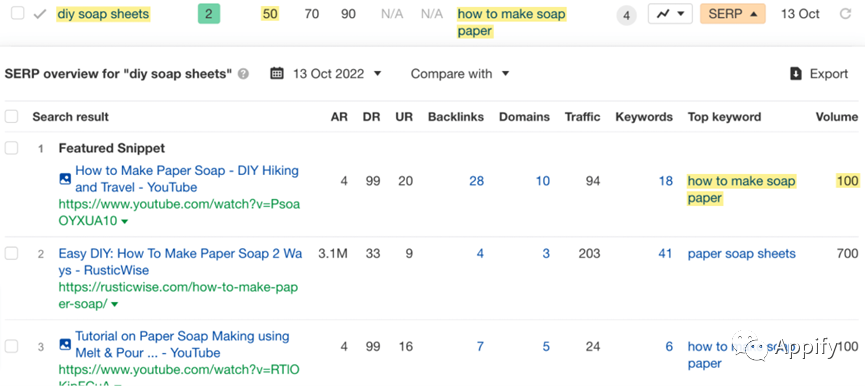Open the trend chart dropdown
Image resolution: width=865 pixels, height=386 pixels.
[670, 14]
